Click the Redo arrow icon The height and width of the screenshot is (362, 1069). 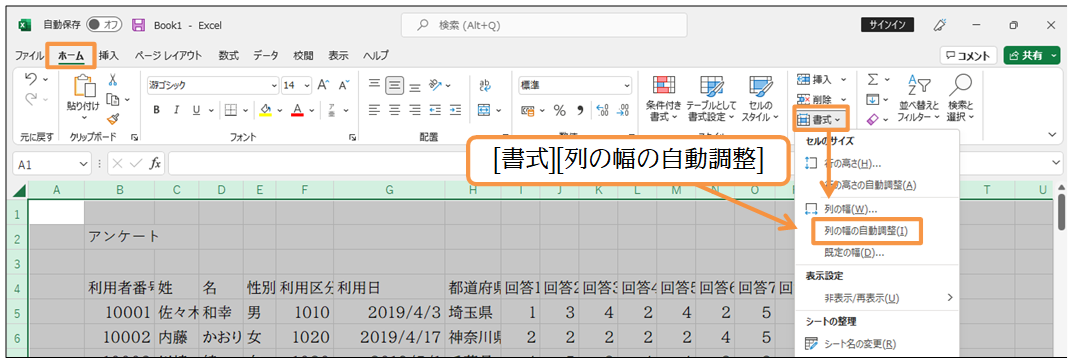[x=31, y=100]
